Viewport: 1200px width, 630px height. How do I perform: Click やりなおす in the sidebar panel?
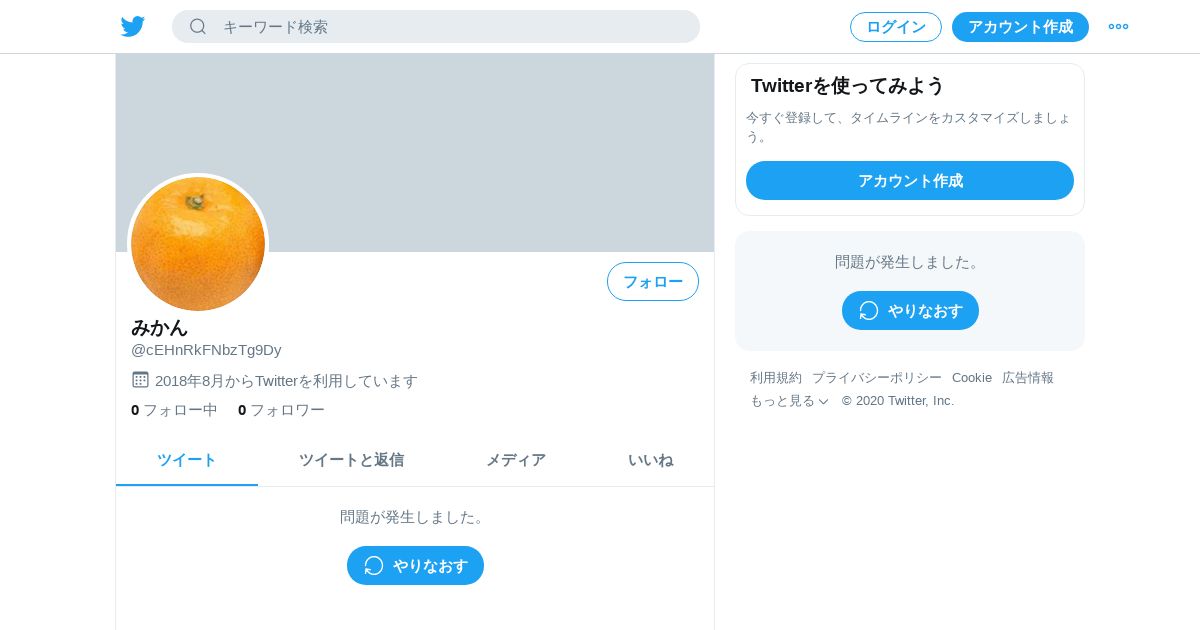910,310
